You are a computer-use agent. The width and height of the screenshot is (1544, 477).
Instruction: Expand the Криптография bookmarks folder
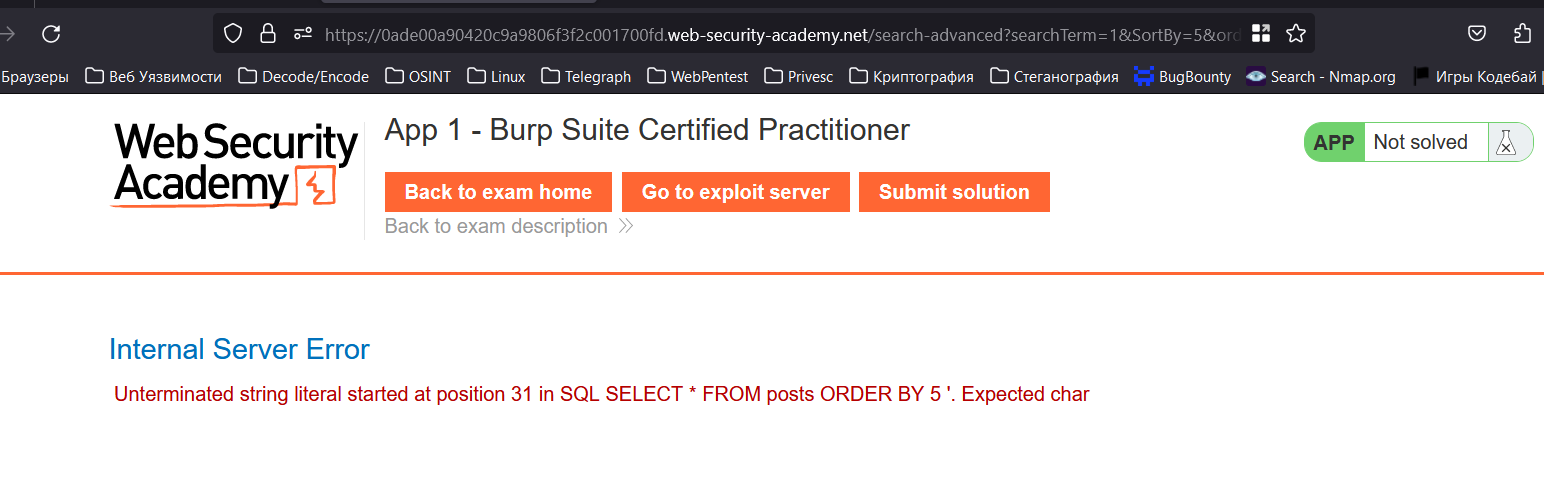911,76
